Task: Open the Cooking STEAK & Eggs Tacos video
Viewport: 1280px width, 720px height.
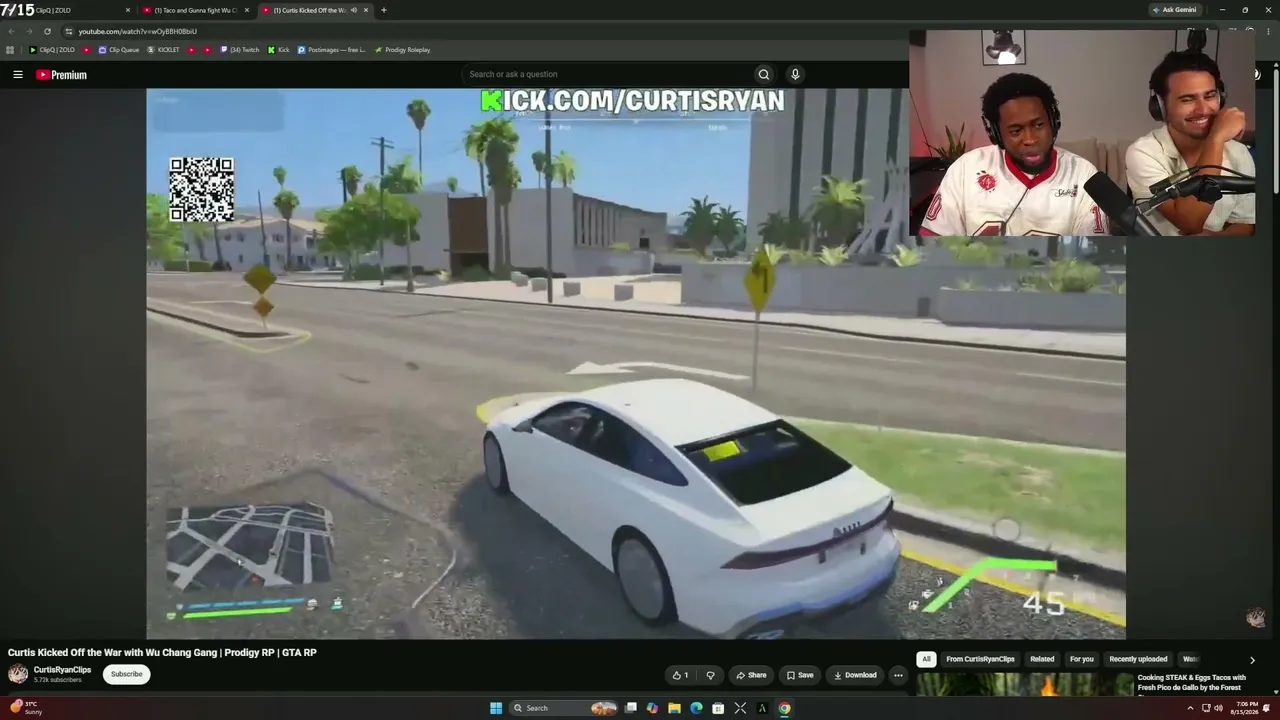Action: click(x=1192, y=682)
